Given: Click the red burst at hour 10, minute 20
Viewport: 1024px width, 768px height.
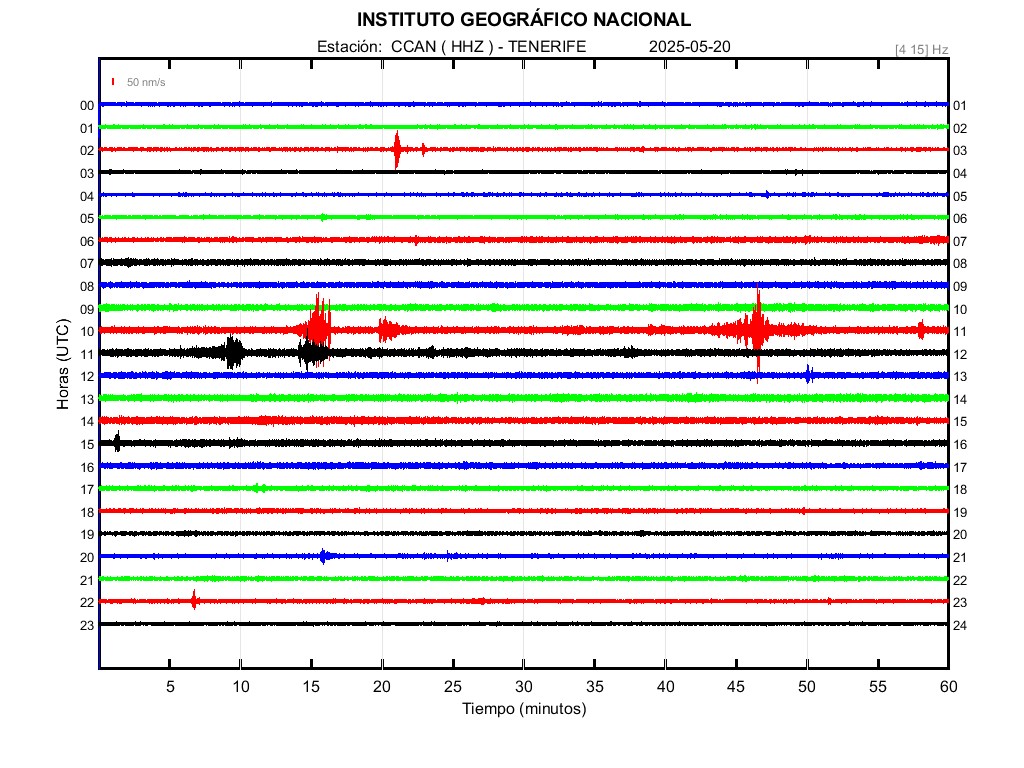Looking at the screenshot, I should 387,330.
